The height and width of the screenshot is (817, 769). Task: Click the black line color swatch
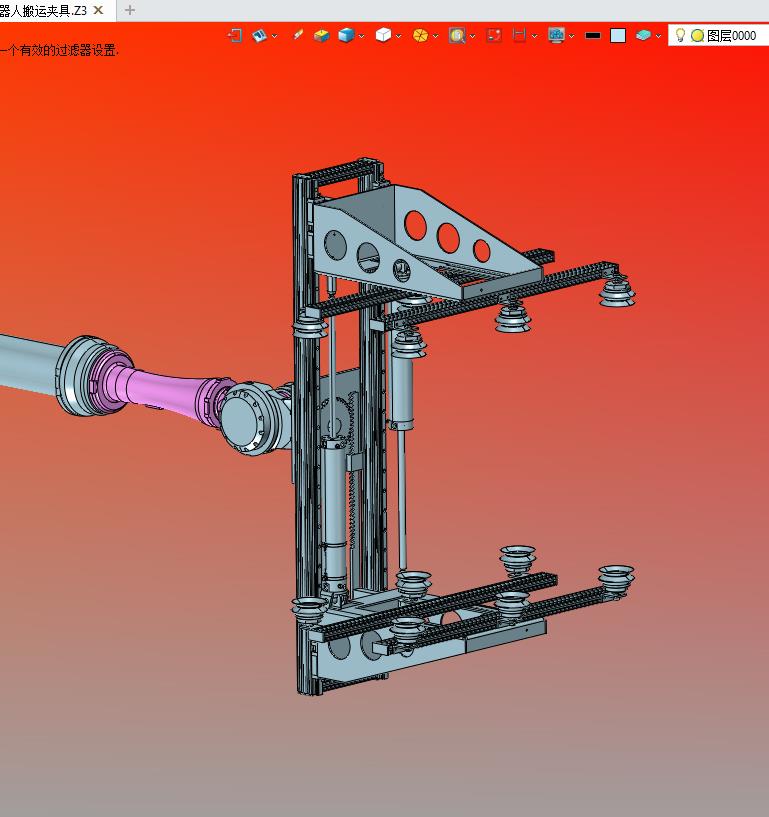[593, 35]
